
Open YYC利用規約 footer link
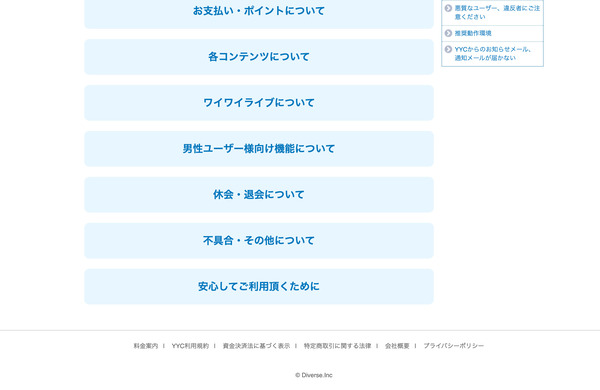pos(190,346)
